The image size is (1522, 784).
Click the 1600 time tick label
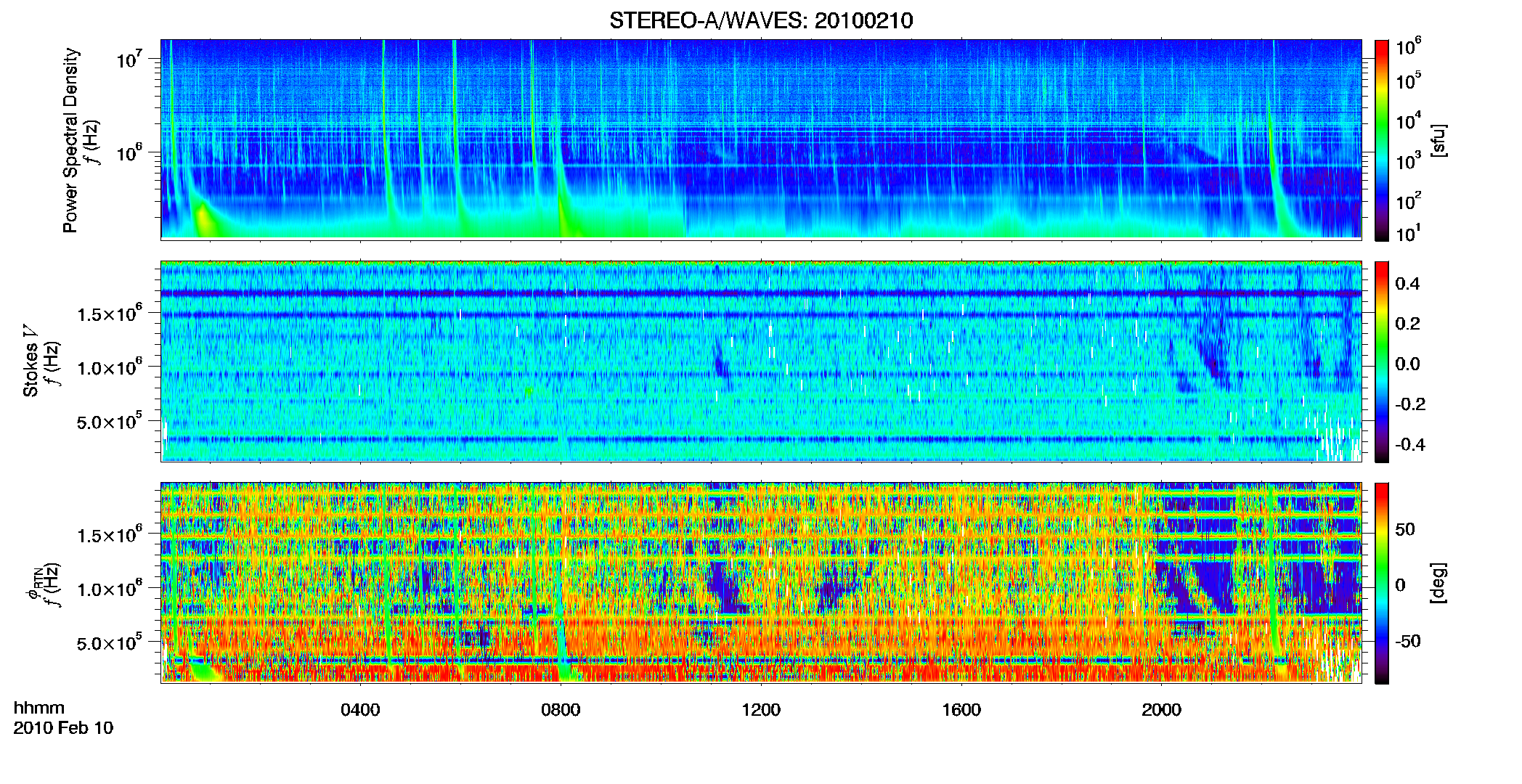point(961,709)
